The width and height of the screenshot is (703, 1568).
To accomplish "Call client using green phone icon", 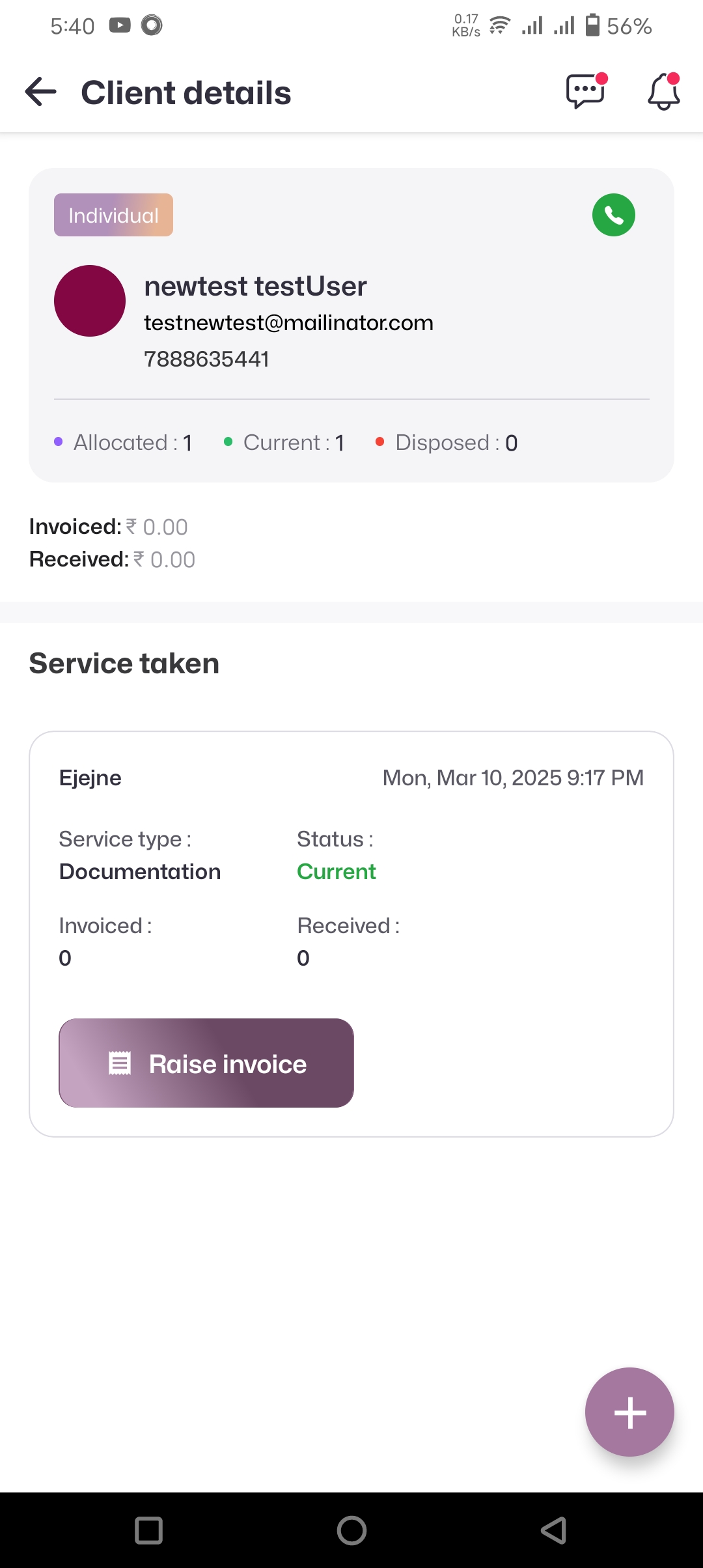I will [613, 215].
